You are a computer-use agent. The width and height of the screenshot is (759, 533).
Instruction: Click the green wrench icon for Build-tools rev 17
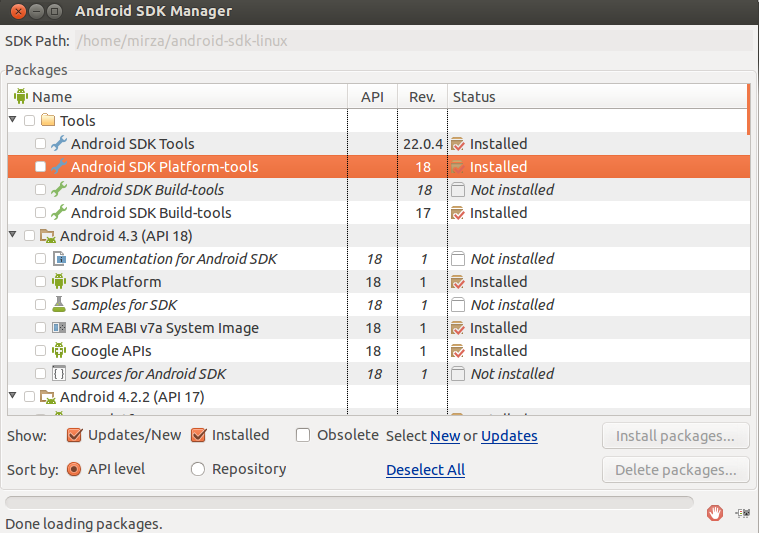pyautogui.click(x=59, y=213)
